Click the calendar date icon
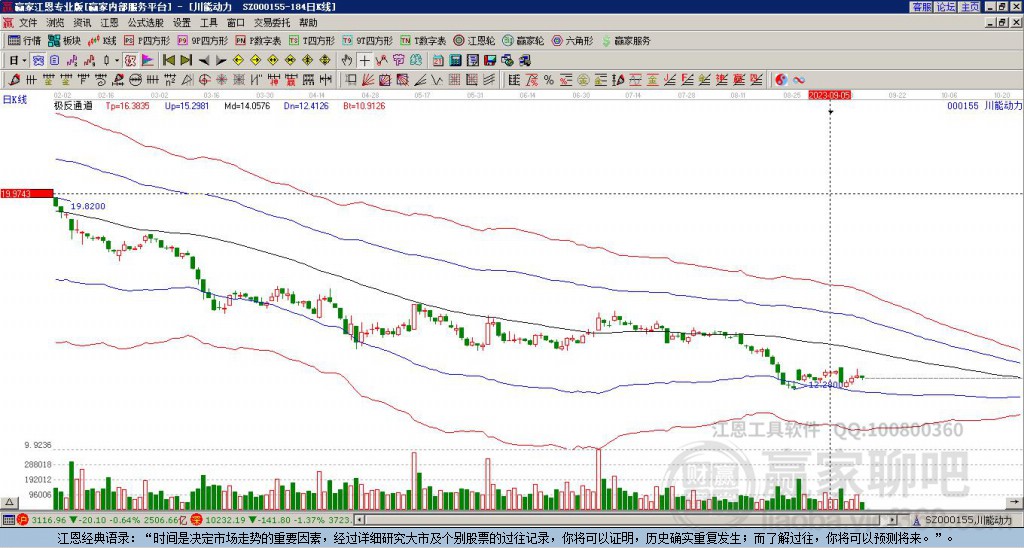 (438, 61)
